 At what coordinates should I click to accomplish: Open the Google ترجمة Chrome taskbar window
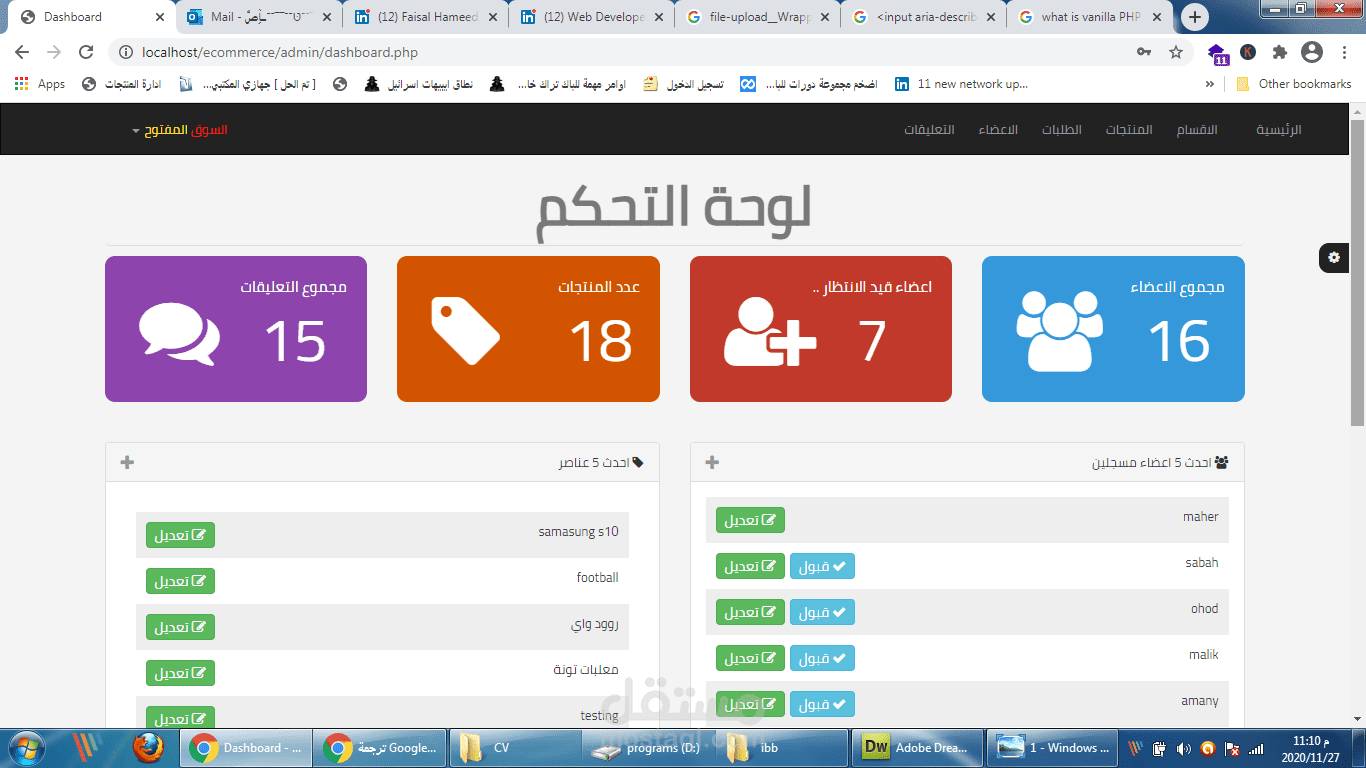pos(381,747)
